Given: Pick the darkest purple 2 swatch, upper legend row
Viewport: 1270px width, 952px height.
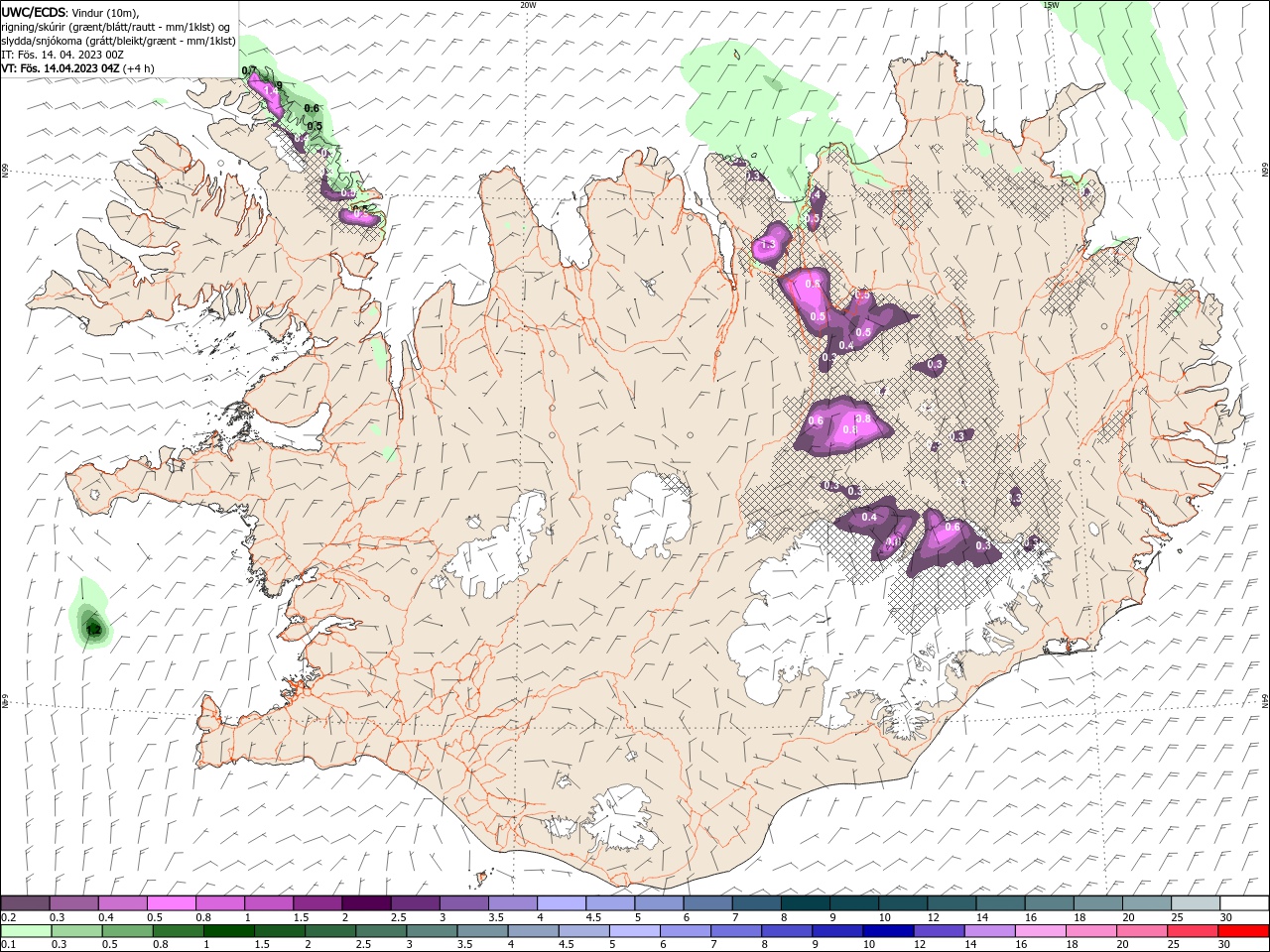Looking at the screenshot, I should 365,903.
